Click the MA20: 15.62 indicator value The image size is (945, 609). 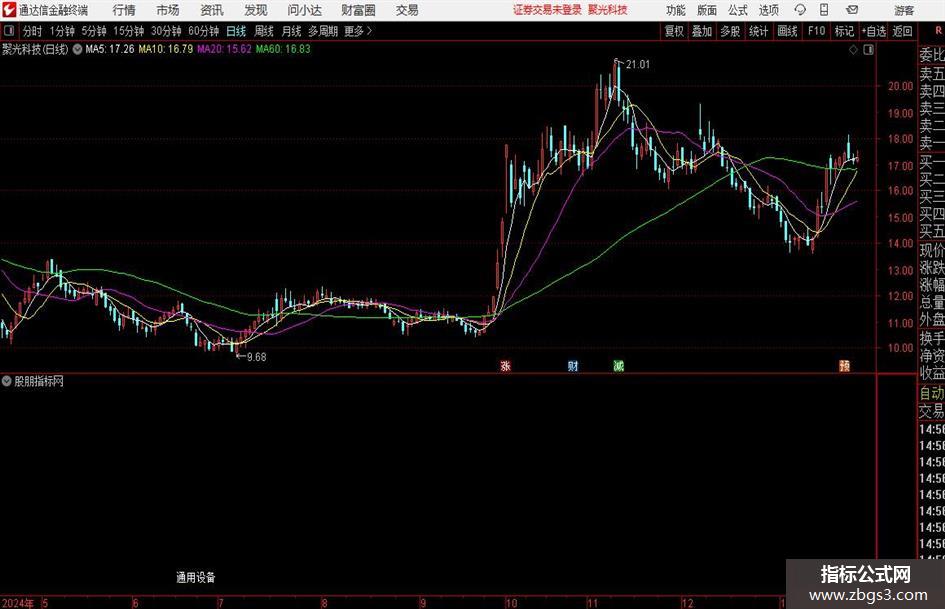pos(224,49)
